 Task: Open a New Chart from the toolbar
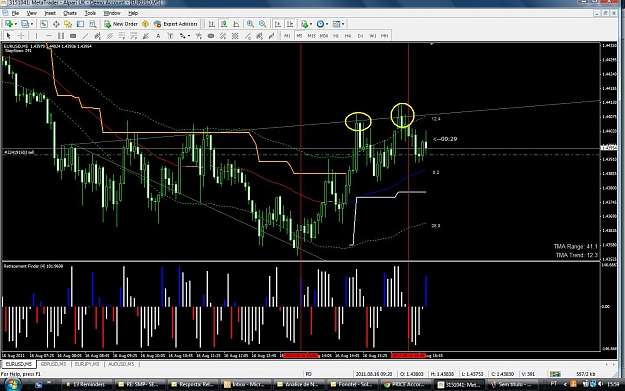pos(8,24)
